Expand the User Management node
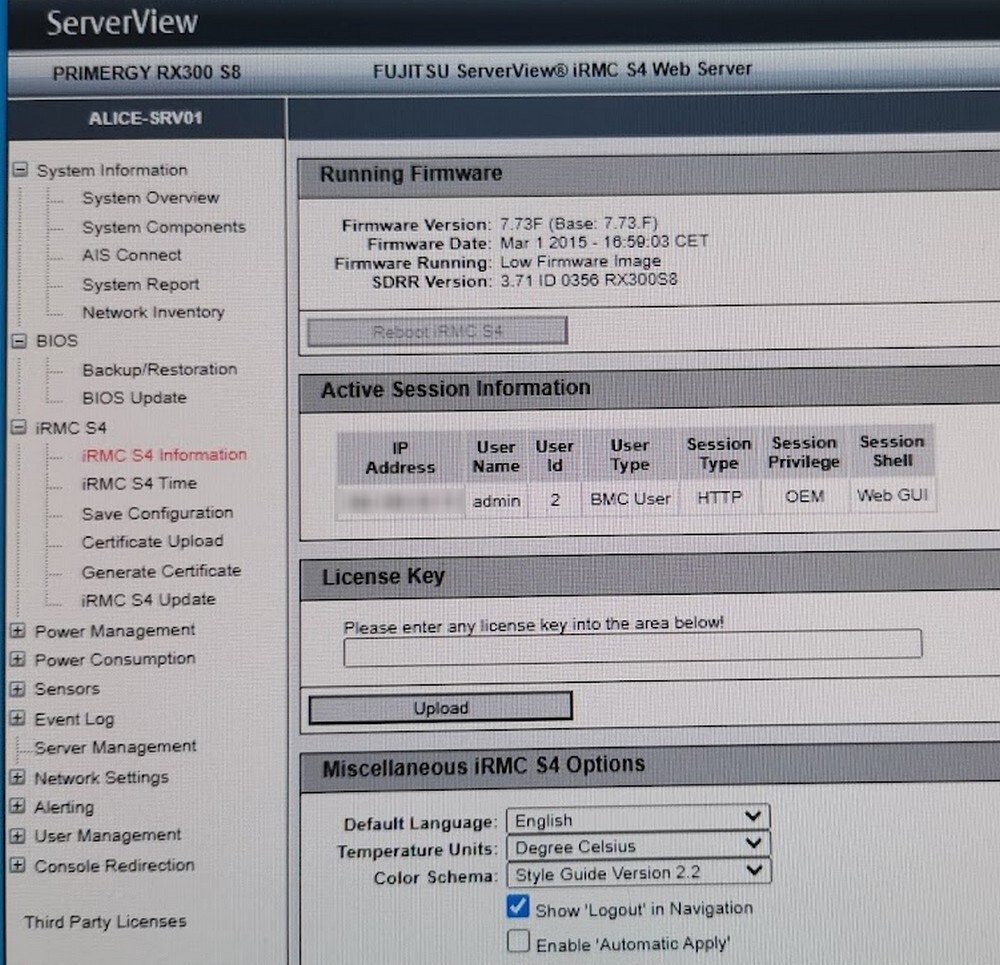 coord(18,836)
